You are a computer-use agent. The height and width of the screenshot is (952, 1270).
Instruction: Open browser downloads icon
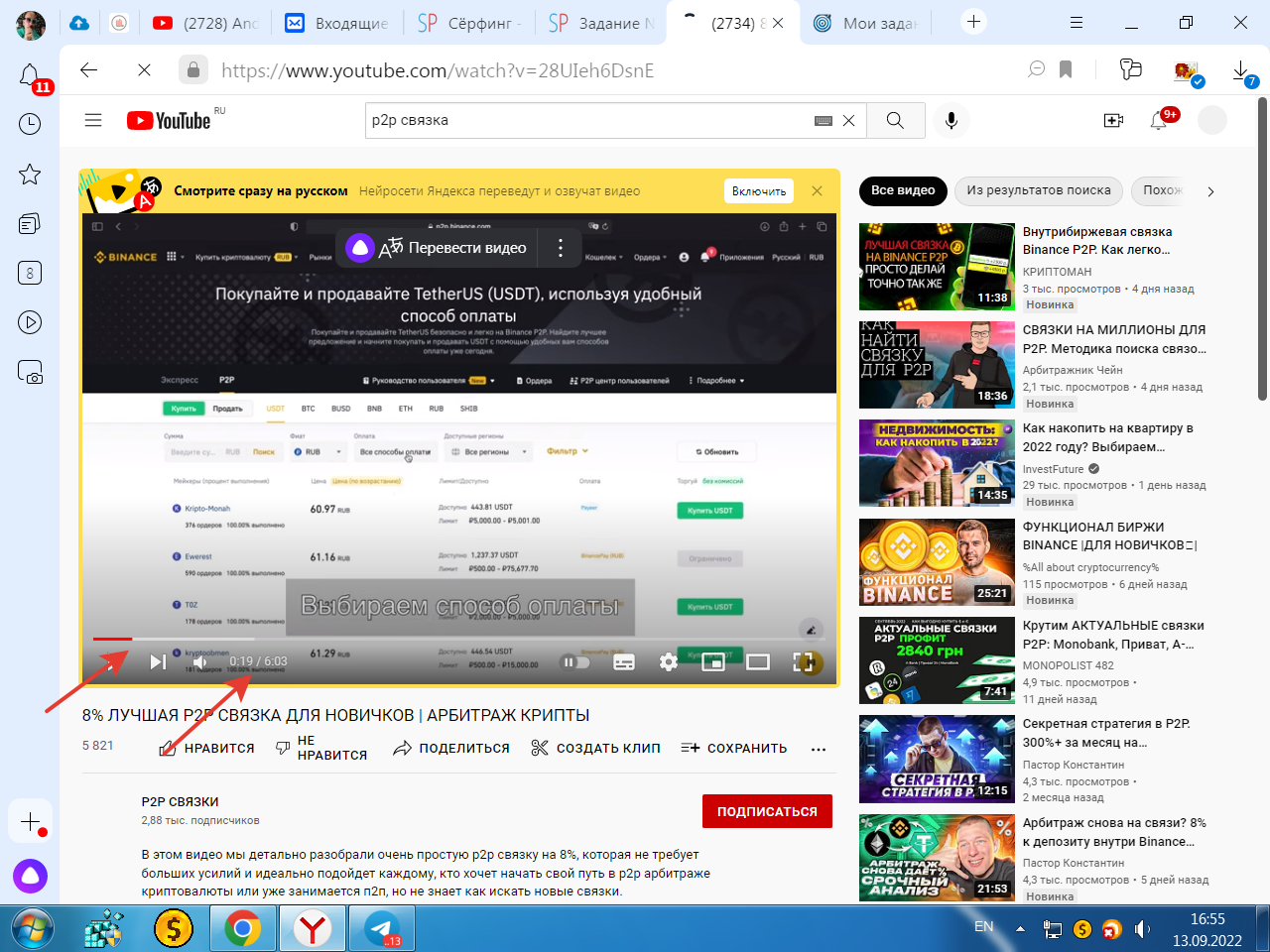point(1241,71)
